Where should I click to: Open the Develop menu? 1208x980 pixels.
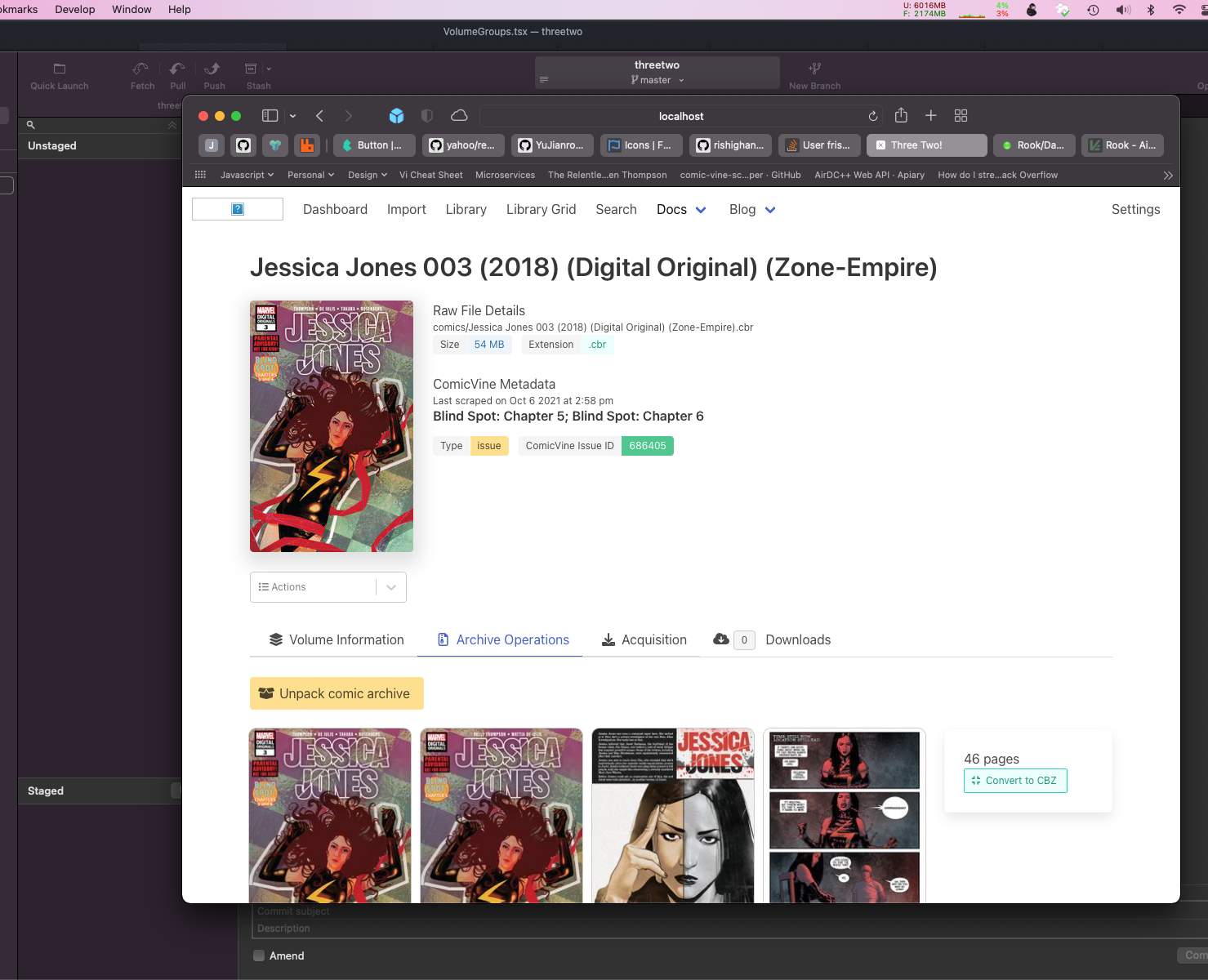pyautogui.click(x=75, y=9)
